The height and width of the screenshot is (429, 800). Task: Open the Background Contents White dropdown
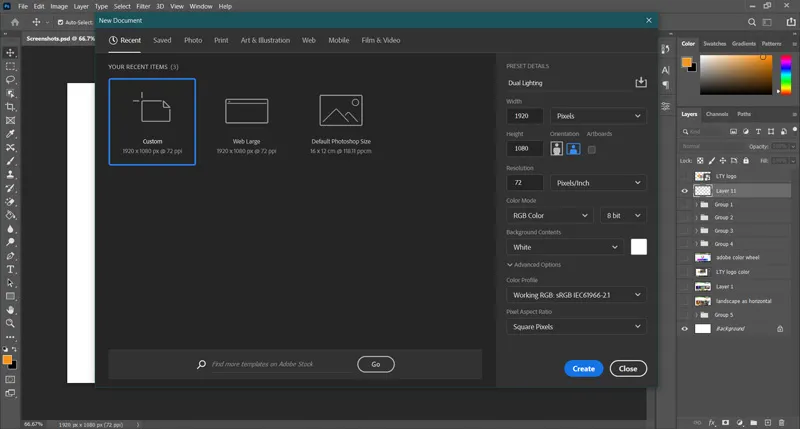click(x=565, y=247)
